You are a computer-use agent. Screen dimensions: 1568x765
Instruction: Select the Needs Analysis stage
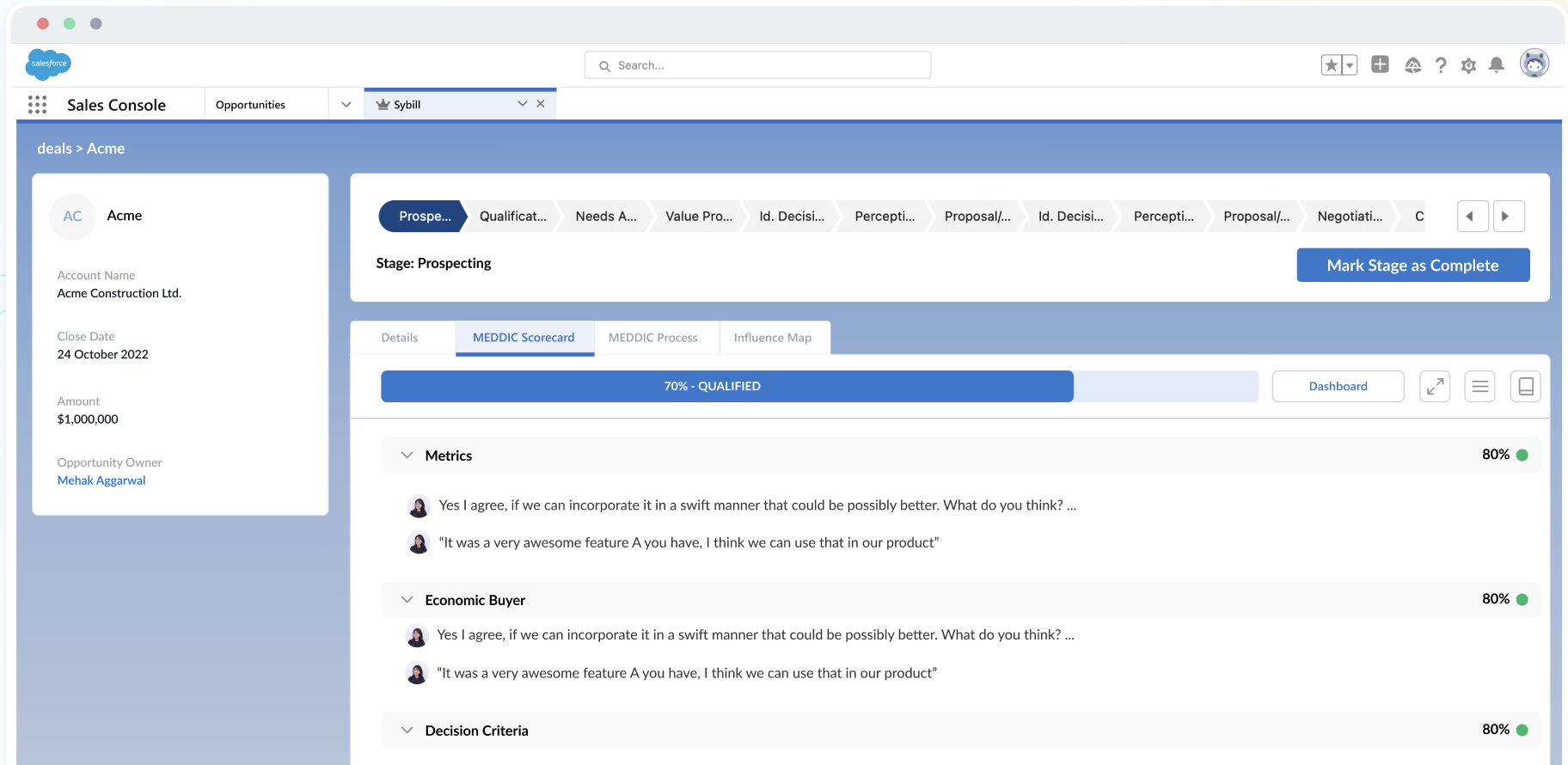coord(606,217)
